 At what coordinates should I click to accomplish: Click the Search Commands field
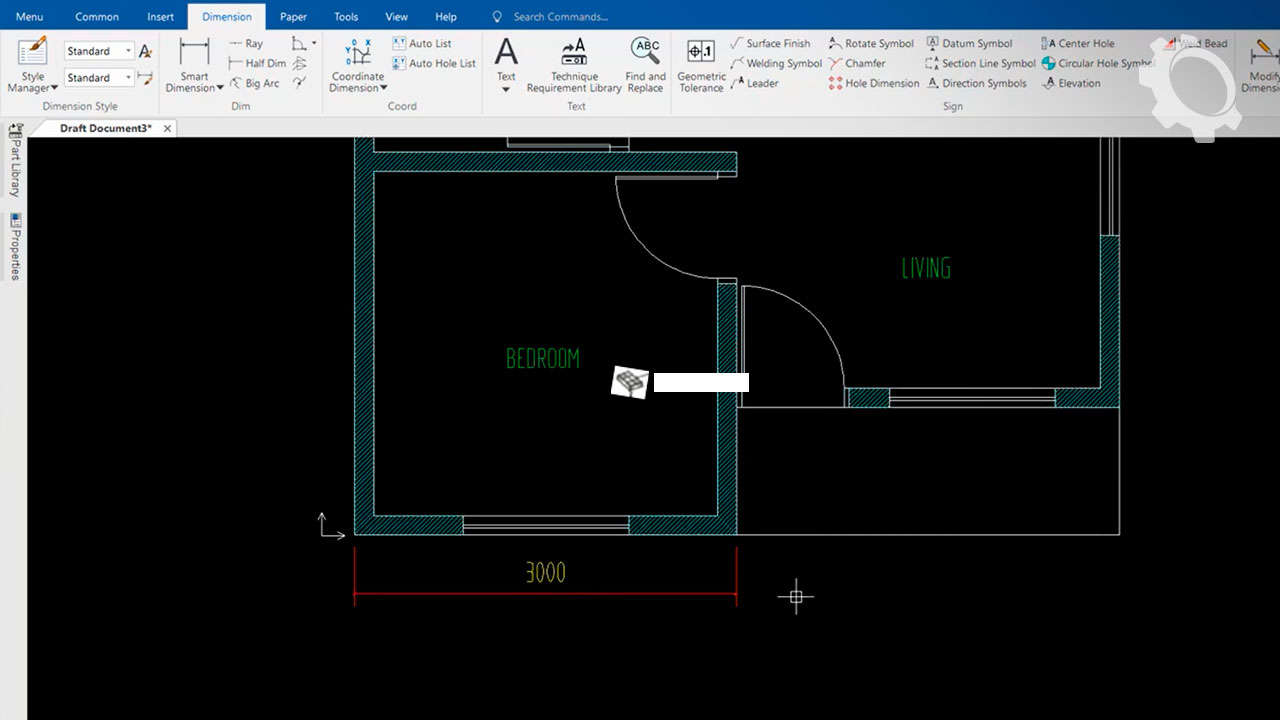560,17
